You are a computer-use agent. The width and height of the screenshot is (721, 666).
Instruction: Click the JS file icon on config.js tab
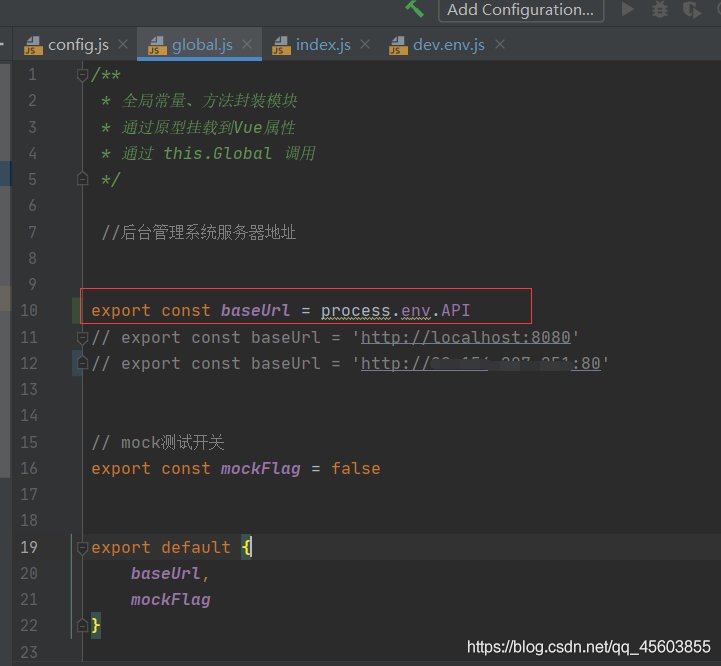click(30, 45)
